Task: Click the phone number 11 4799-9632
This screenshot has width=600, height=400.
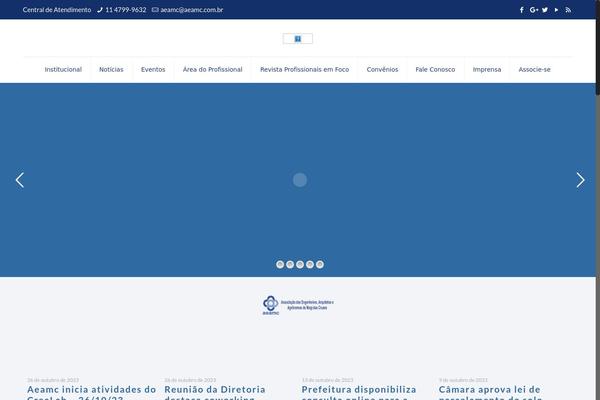Action: 126,10
